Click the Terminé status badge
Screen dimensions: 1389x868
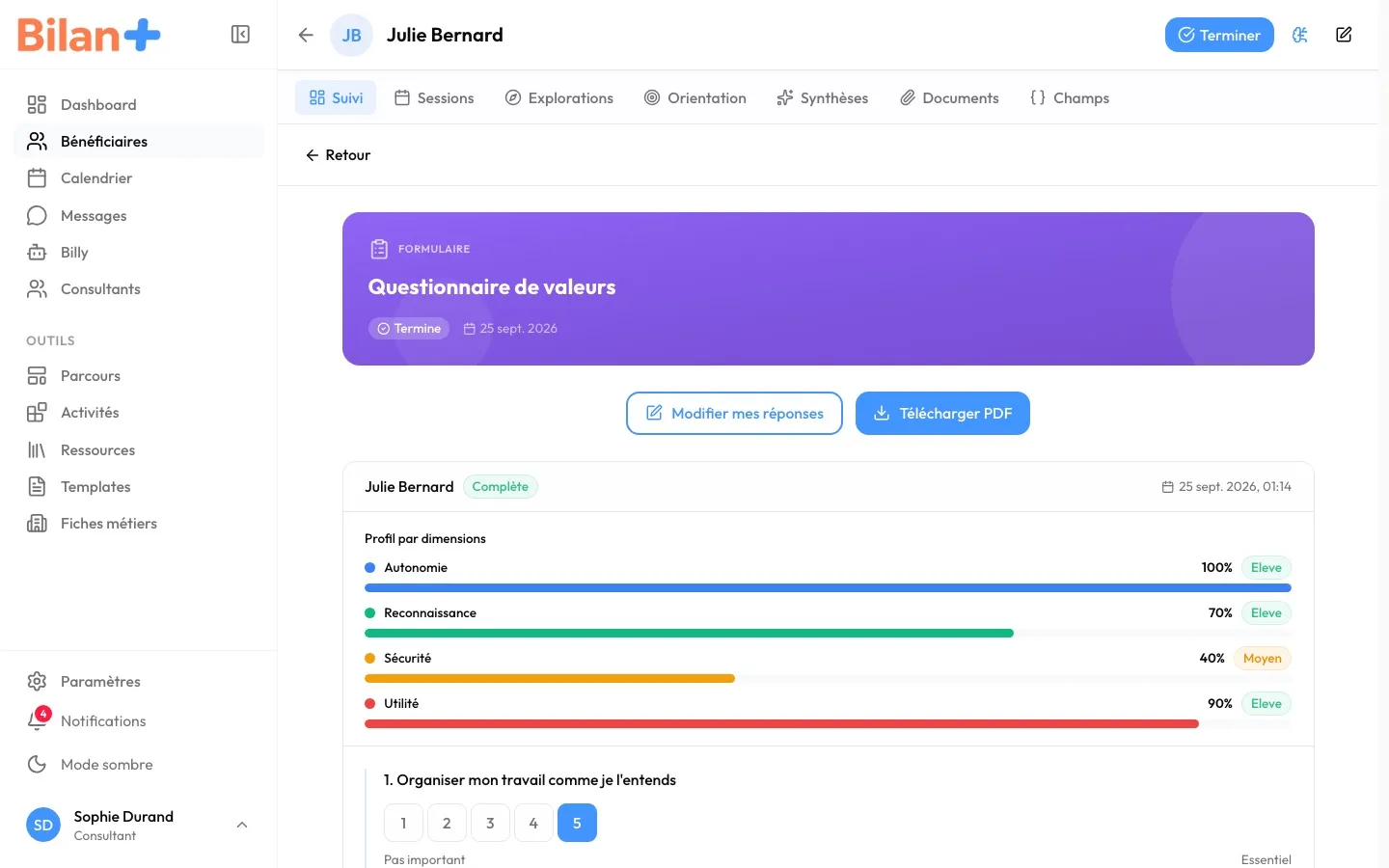tap(409, 329)
